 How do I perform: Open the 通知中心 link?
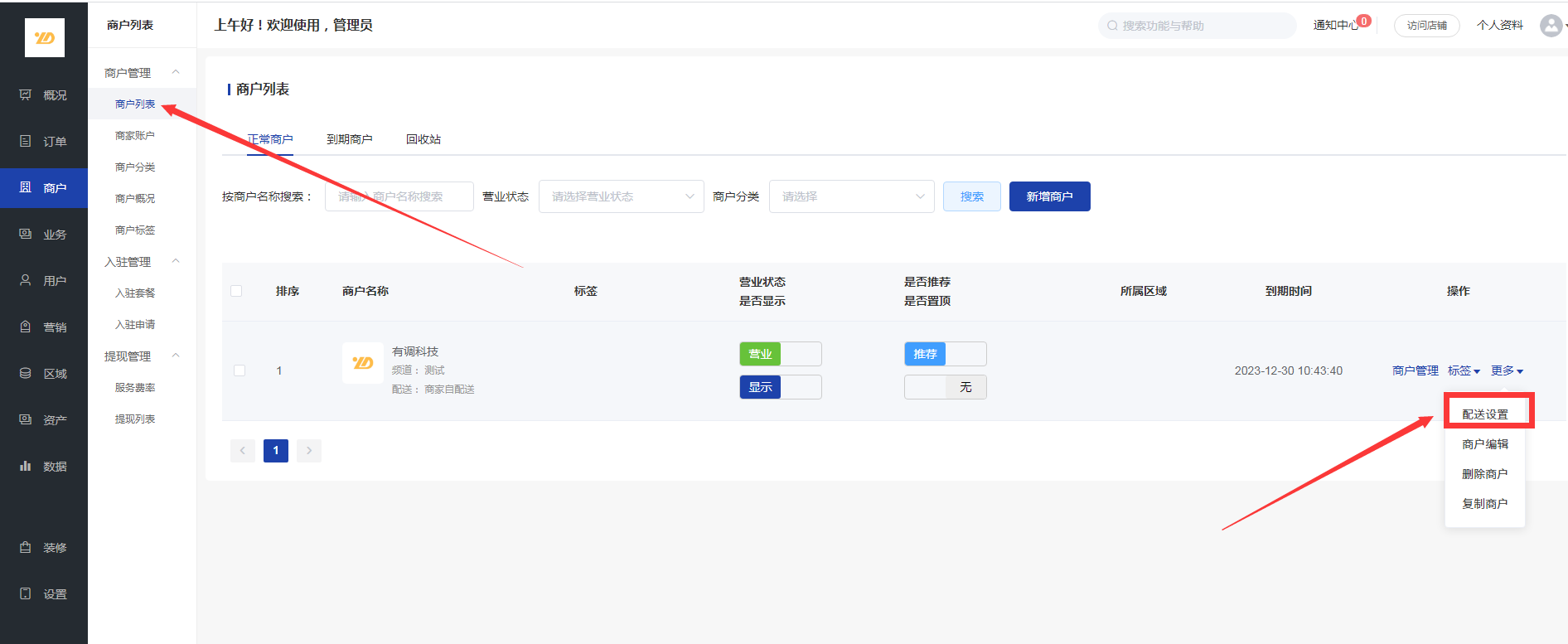point(1336,26)
